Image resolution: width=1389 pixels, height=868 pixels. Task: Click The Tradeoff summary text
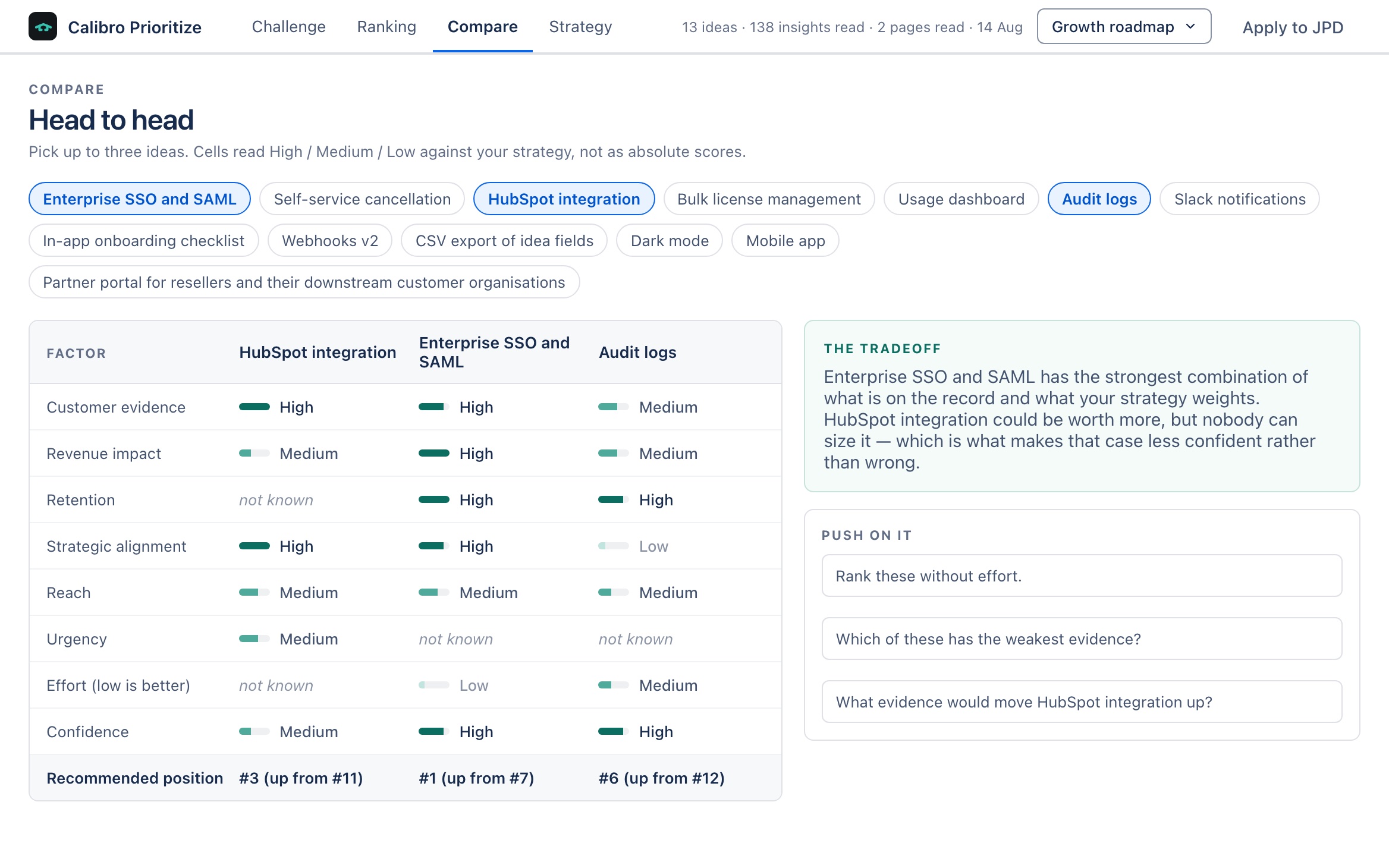click(x=1069, y=420)
